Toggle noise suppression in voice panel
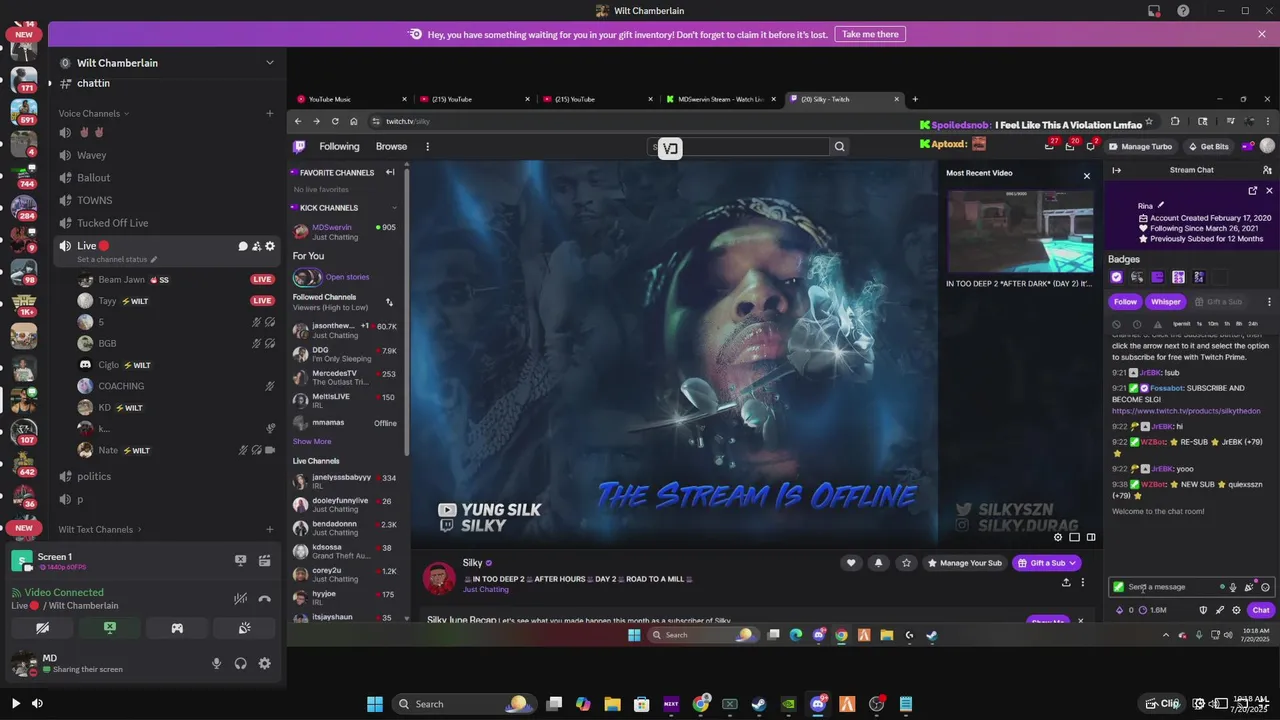 [241, 599]
